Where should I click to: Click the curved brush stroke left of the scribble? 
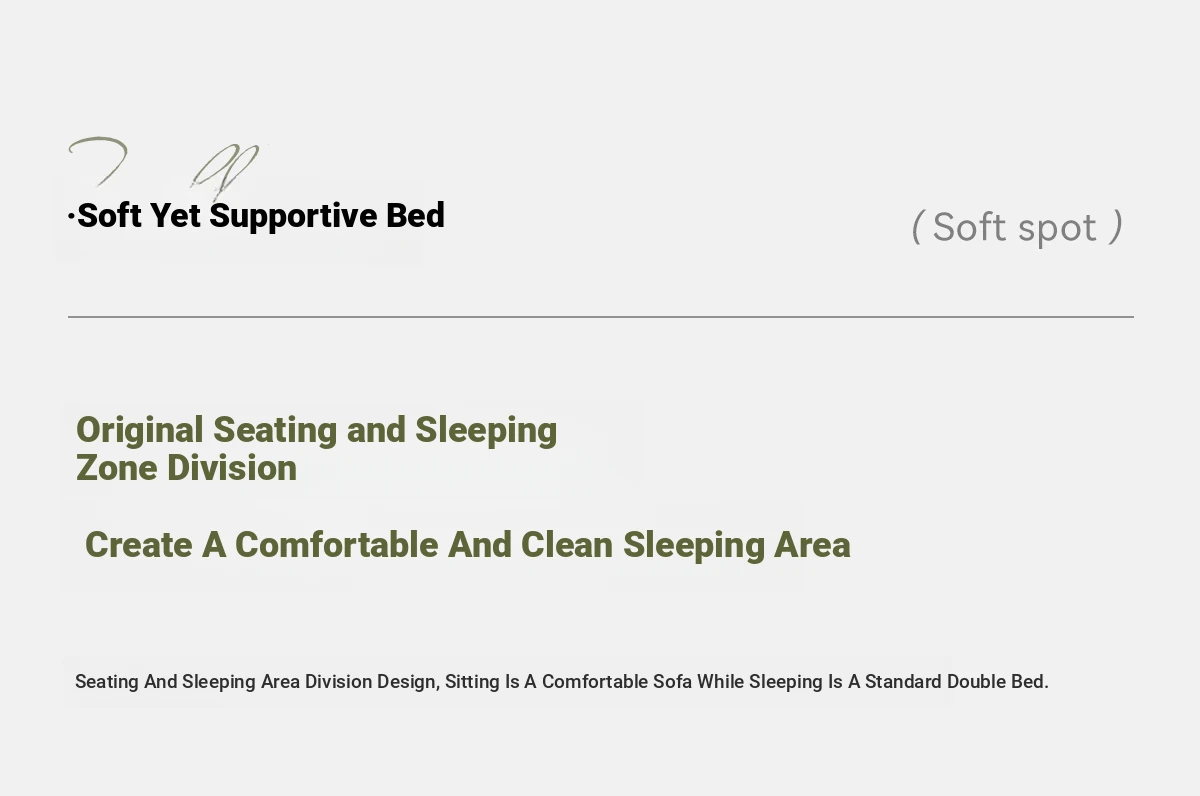[x=98, y=162]
